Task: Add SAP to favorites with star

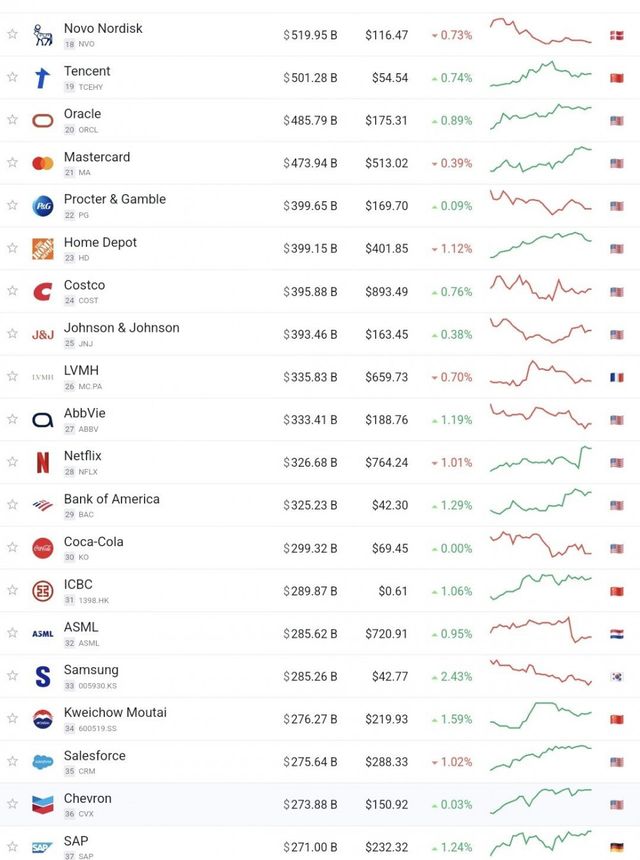Action: tap(12, 847)
